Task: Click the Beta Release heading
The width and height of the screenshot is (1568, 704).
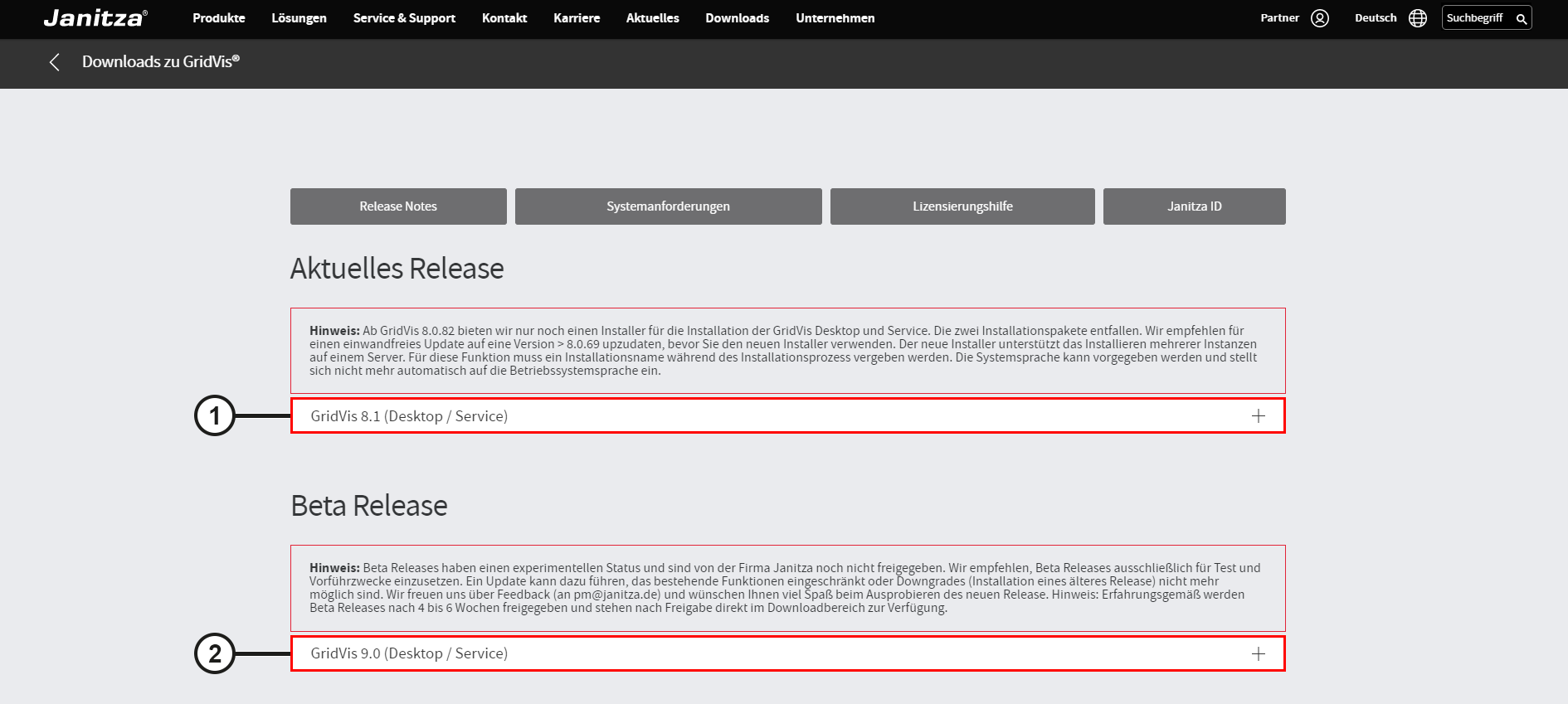Action: pyautogui.click(x=369, y=506)
